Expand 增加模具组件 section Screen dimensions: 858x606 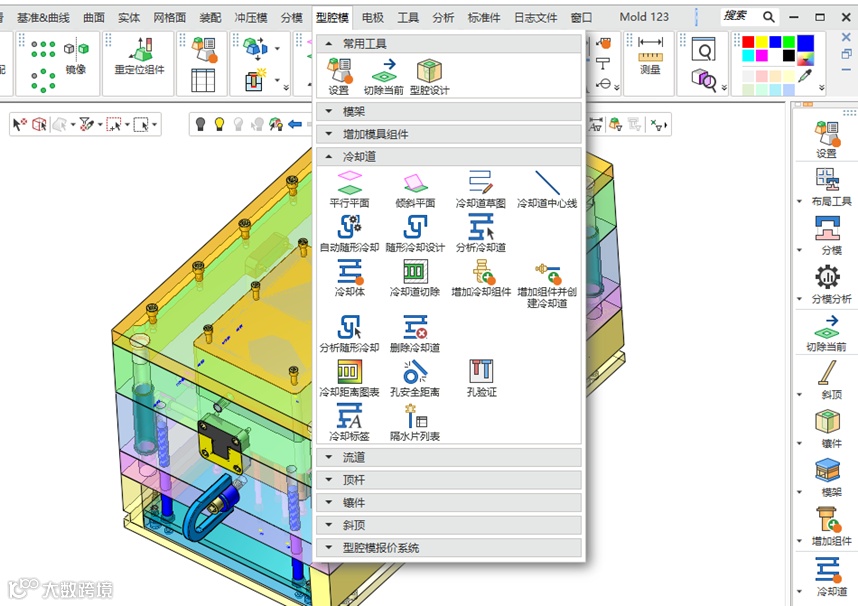pyautogui.click(x=448, y=134)
